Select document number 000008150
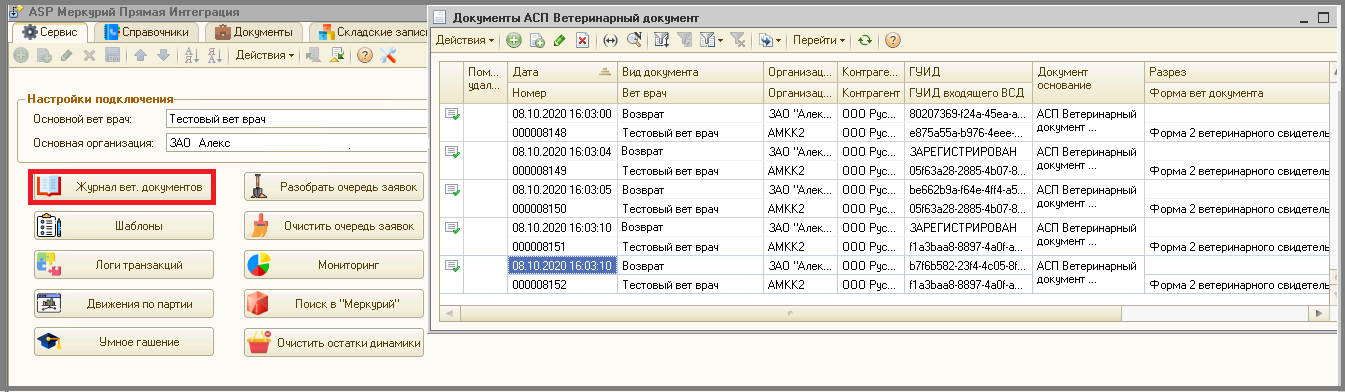 [562, 209]
